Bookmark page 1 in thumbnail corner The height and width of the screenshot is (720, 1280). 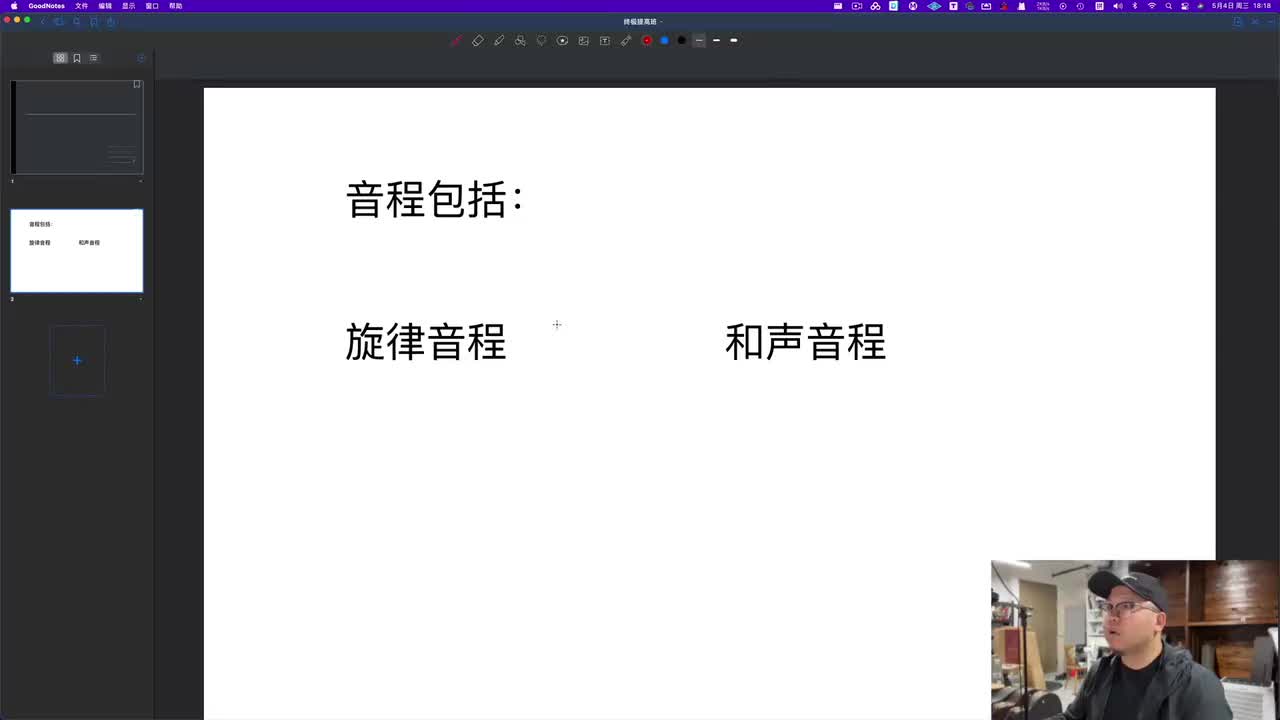coord(137,85)
